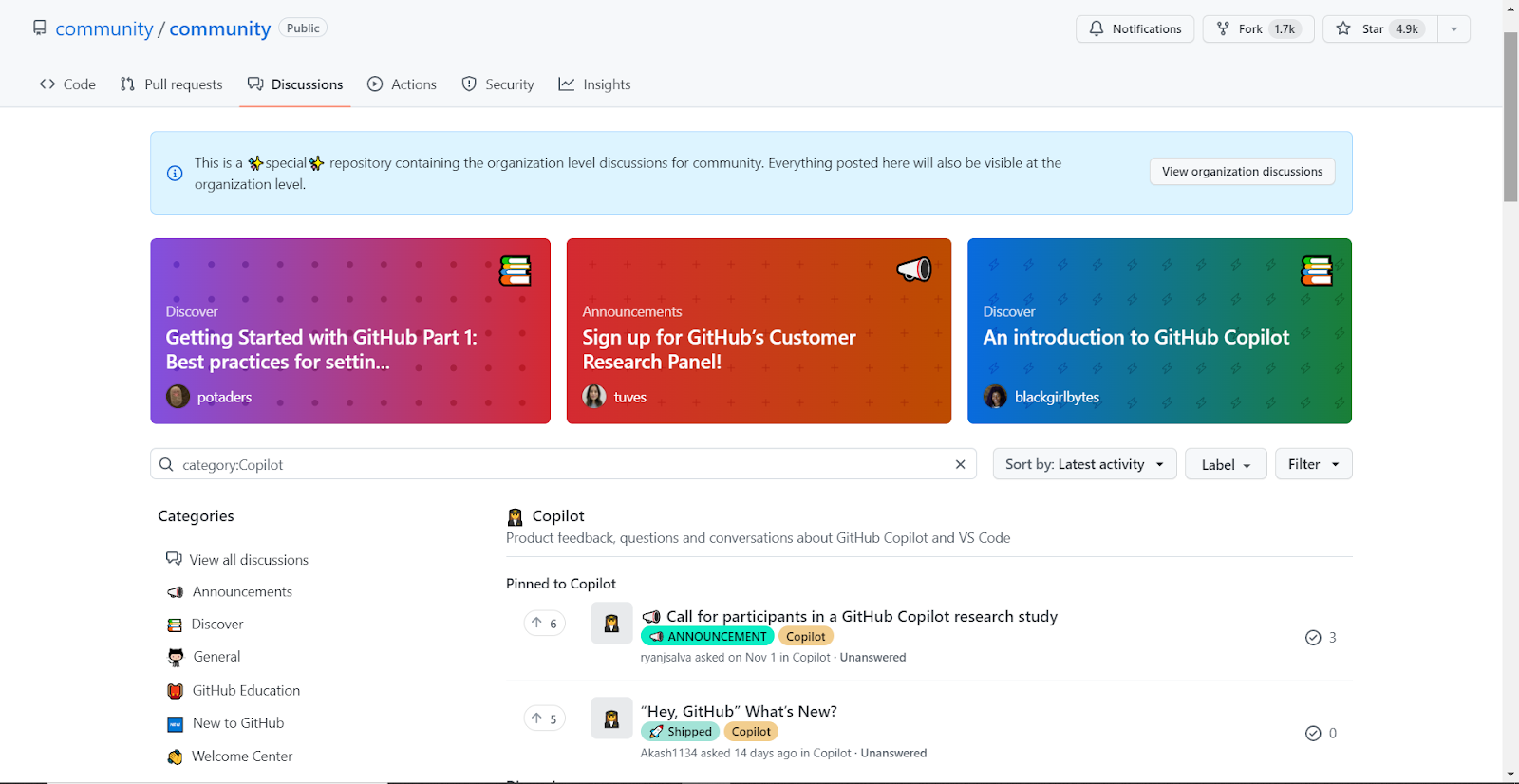Select the Announcements category link
Image resolution: width=1519 pixels, height=784 pixels.
tap(242, 592)
